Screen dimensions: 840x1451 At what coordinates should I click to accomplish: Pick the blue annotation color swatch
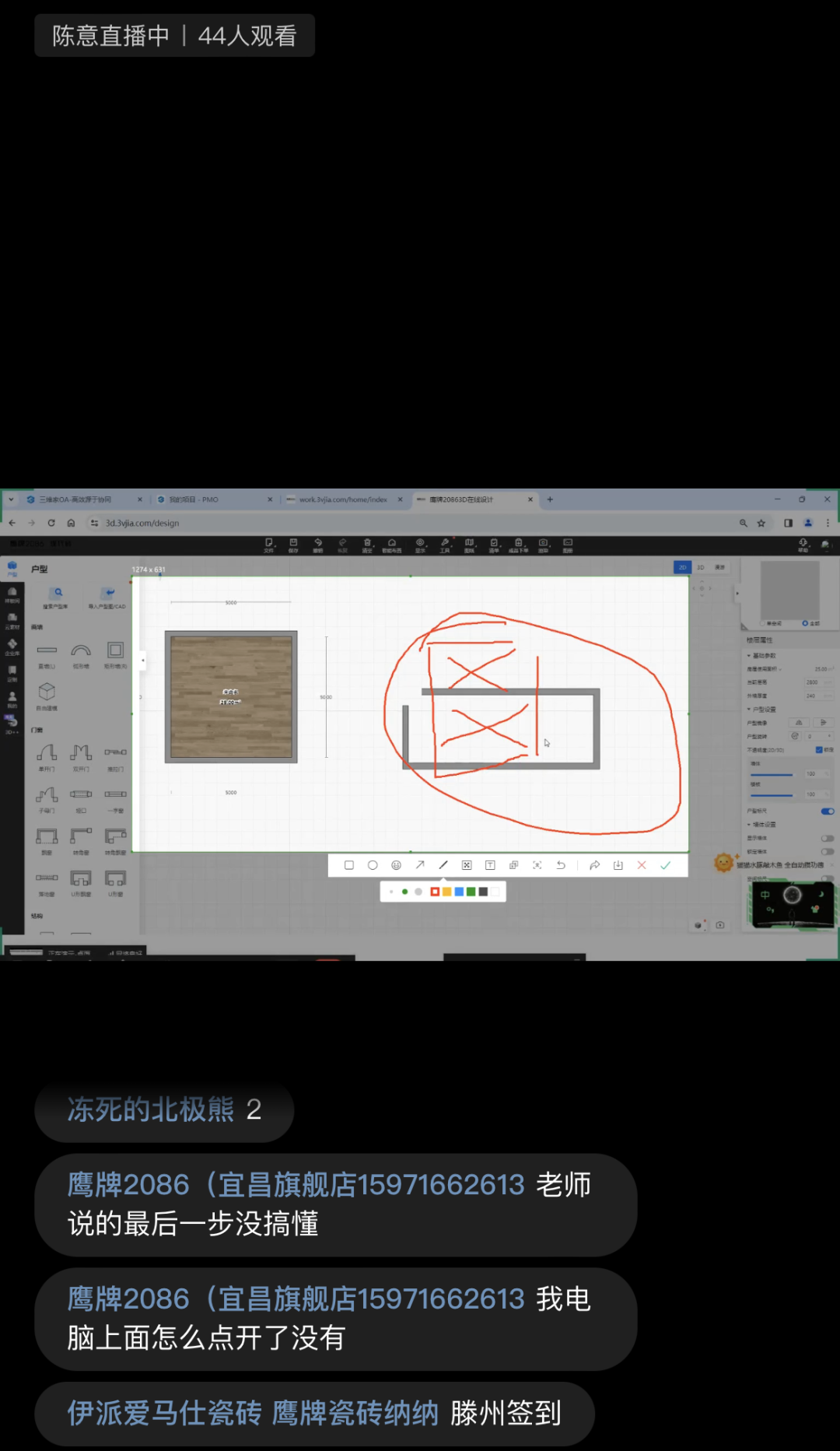pos(459,892)
